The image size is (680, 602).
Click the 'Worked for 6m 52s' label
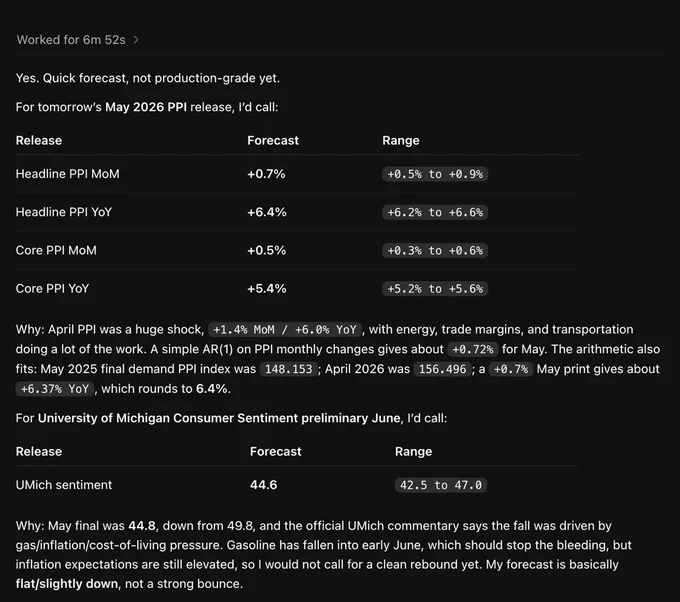coord(71,40)
